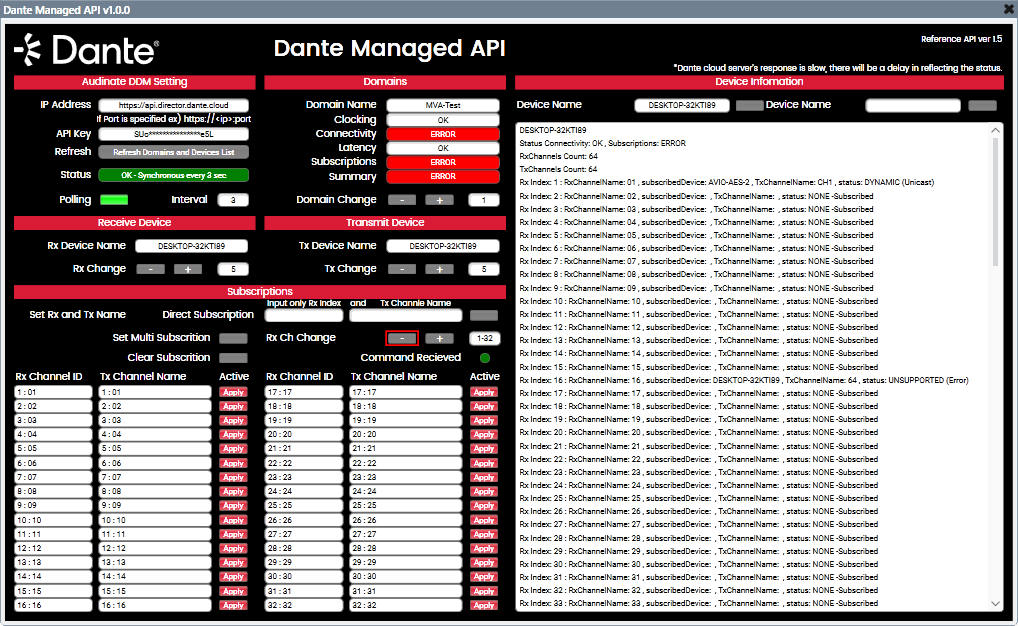Close the Dante Managed API window

pyautogui.click(x=1008, y=9)
